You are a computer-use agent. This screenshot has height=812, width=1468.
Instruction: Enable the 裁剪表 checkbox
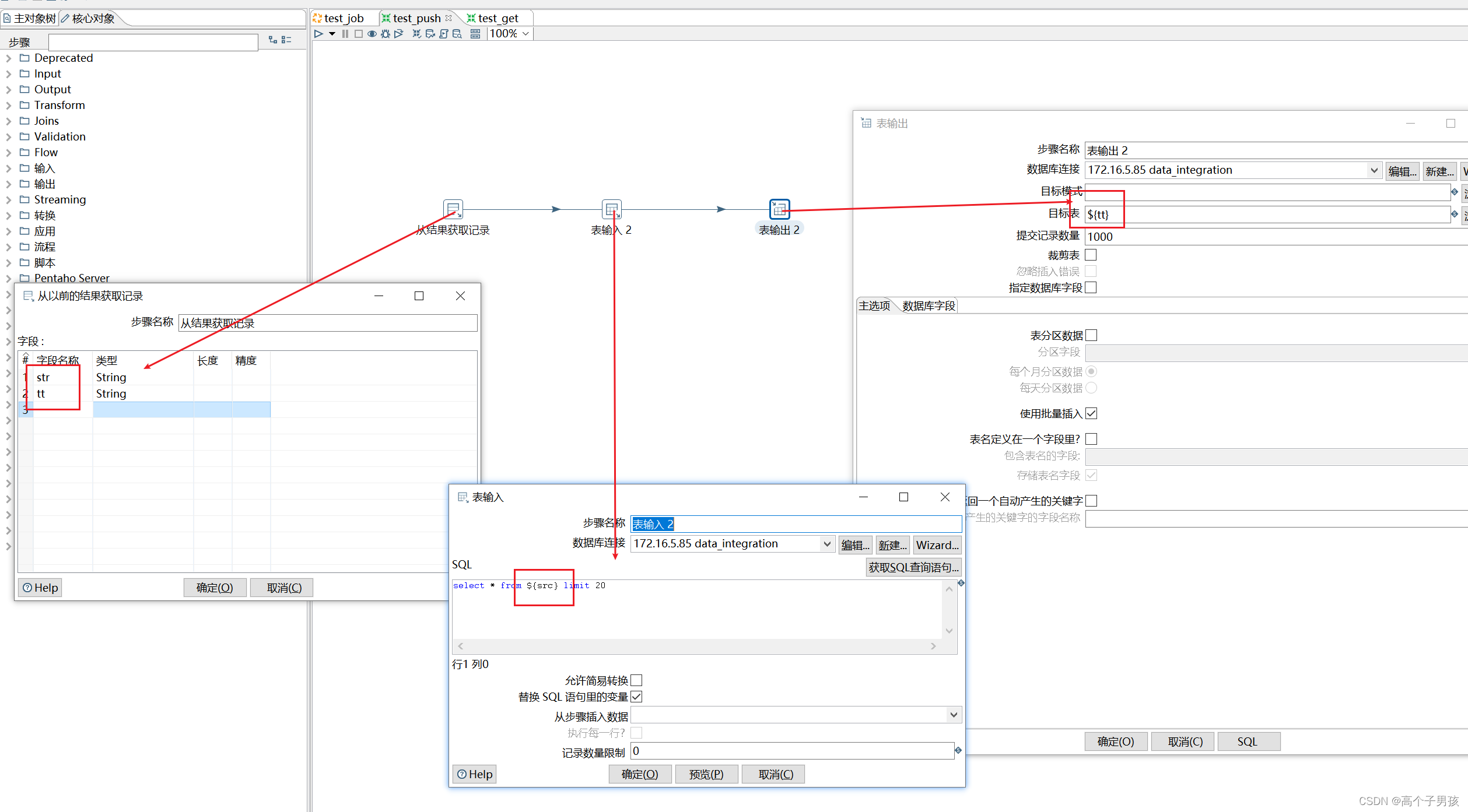point(1091,255)
